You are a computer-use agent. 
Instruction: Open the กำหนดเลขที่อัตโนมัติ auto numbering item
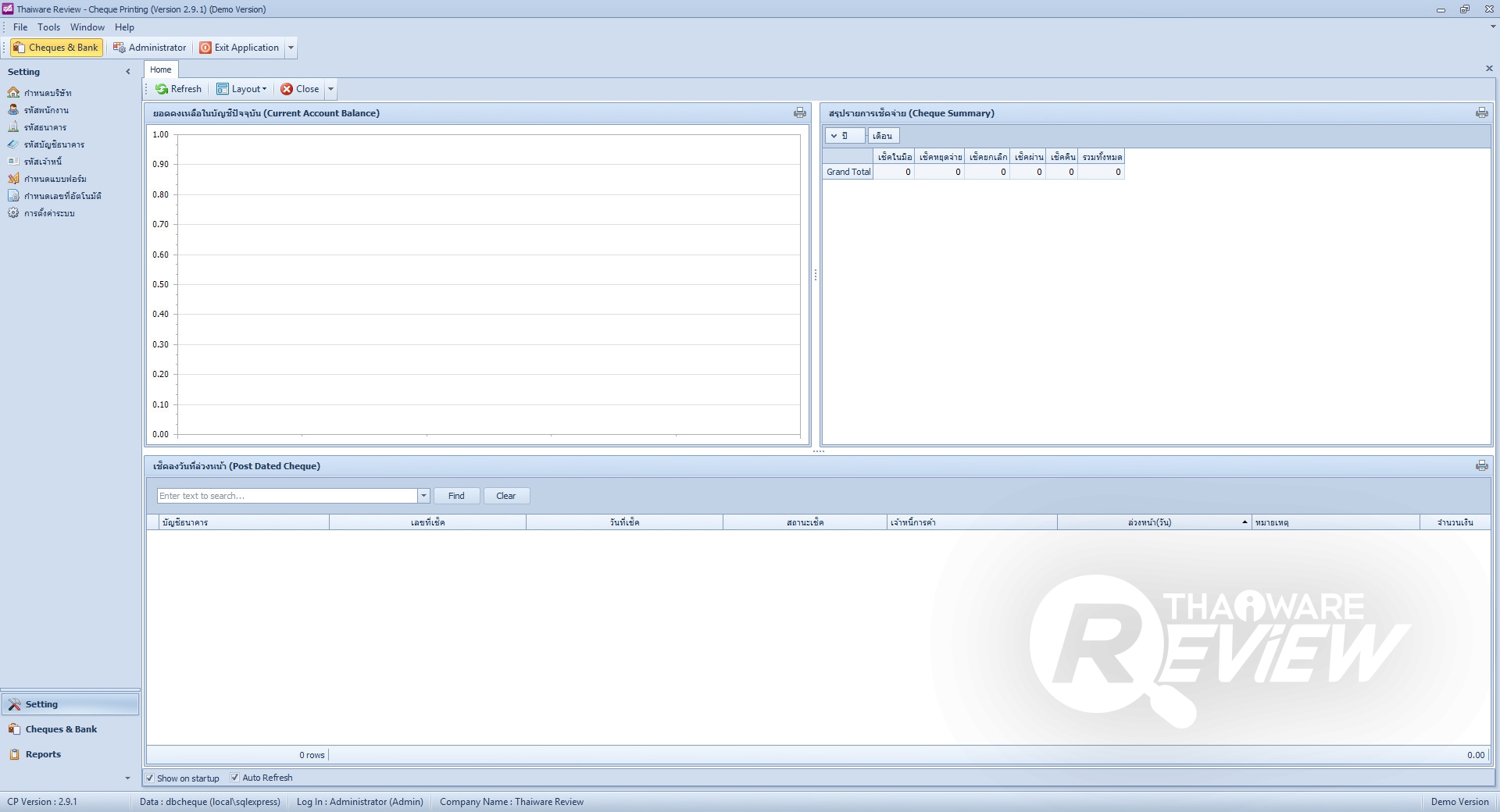pos(55,196)
